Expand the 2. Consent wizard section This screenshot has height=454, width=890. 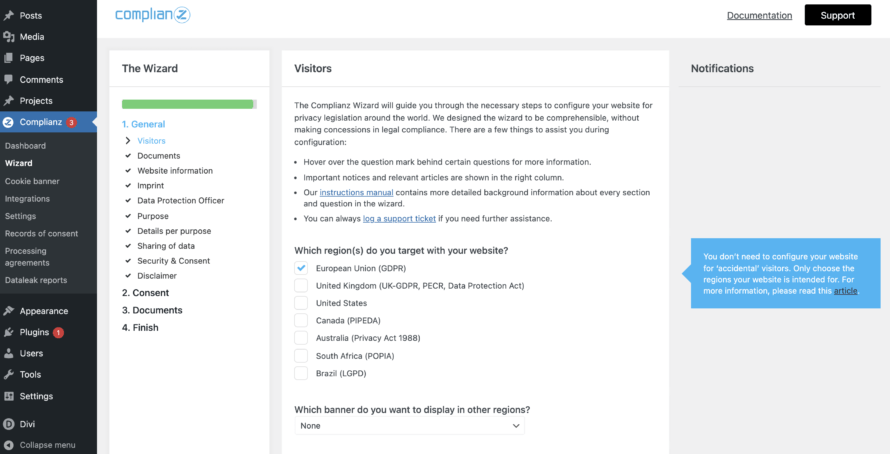(x=145, y=293)
